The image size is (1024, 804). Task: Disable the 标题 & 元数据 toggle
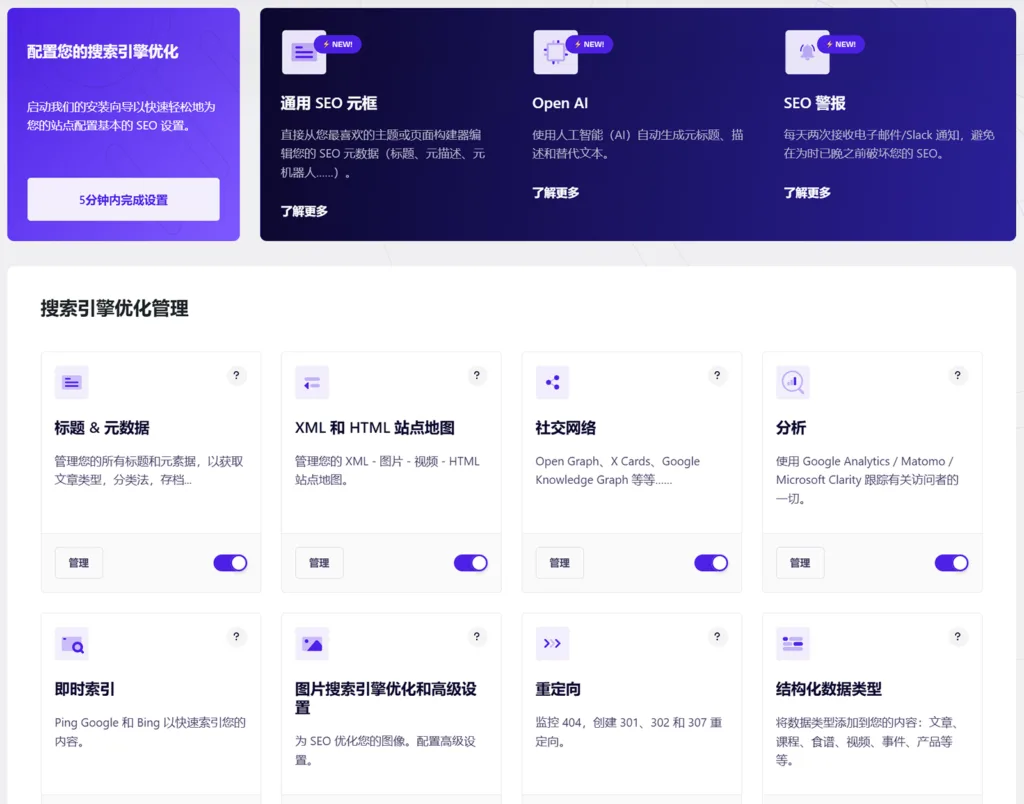(x=230, y=563)
